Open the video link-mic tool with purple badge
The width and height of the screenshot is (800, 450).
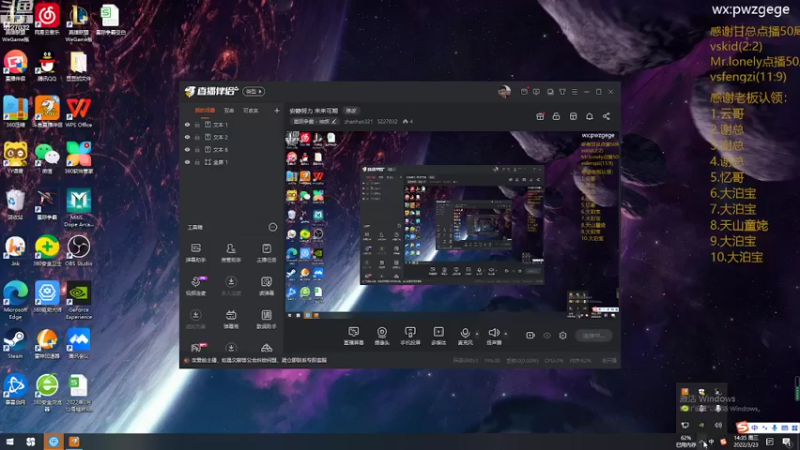coord(196,286)
